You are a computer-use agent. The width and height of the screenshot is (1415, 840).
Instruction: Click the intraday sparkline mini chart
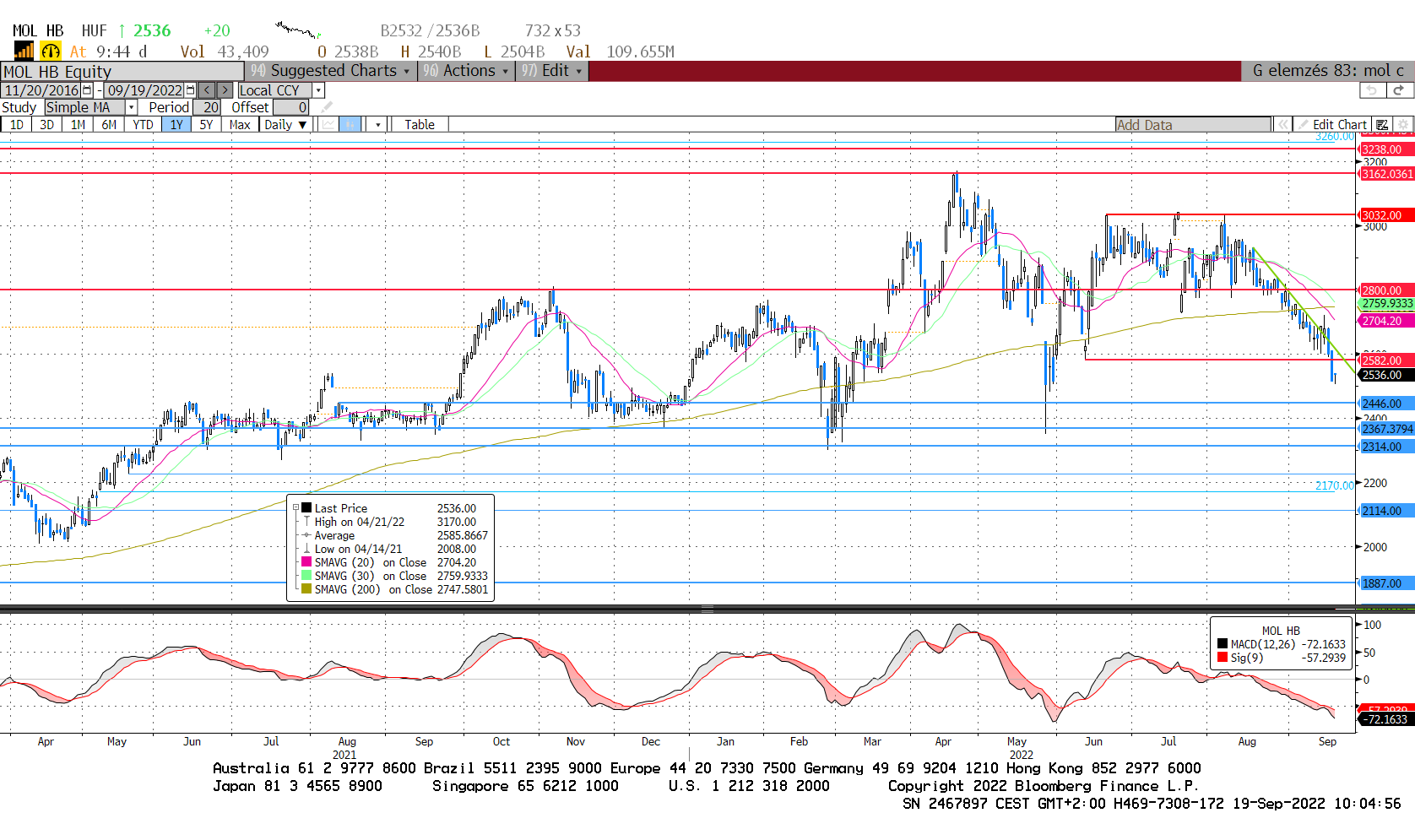tap(298, 30)
